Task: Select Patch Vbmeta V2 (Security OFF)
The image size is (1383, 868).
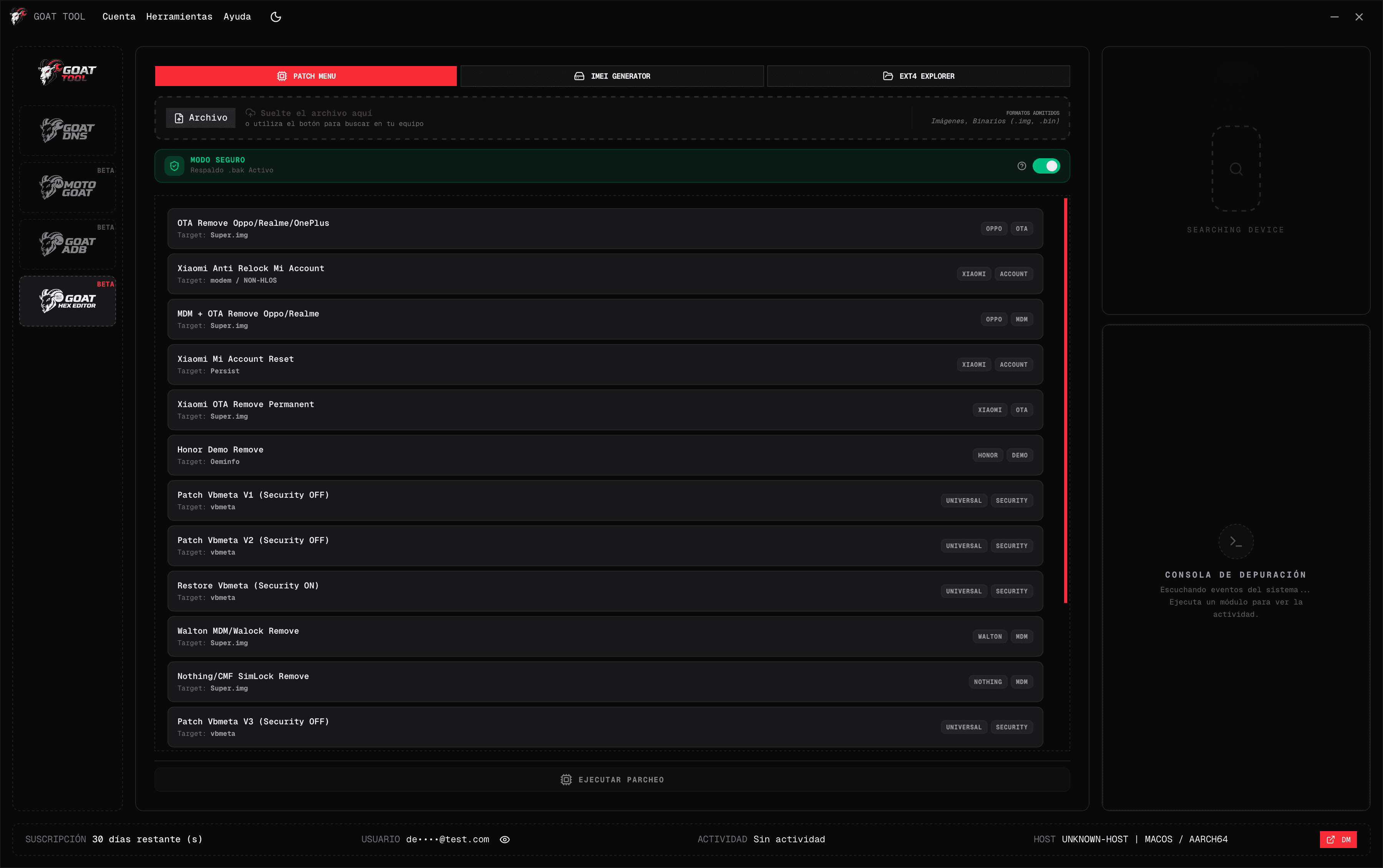Action: point(605,546)
